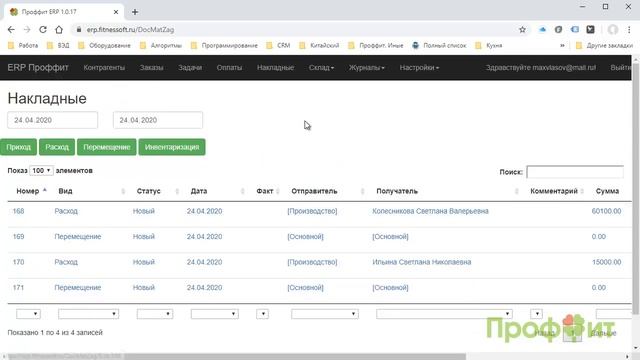Open invoice number 169
The height and width of the screenshot is (360, 640).
[18, 237]
